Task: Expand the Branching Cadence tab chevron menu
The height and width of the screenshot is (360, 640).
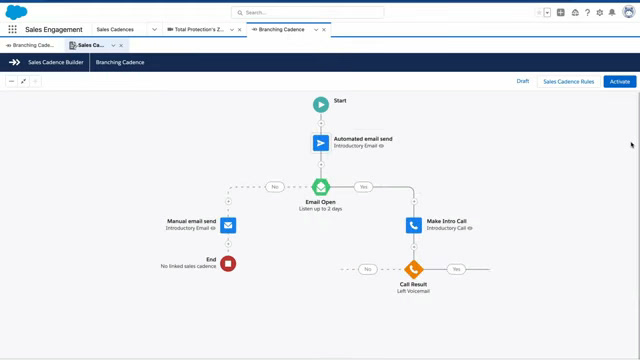Action: point(316,30)
